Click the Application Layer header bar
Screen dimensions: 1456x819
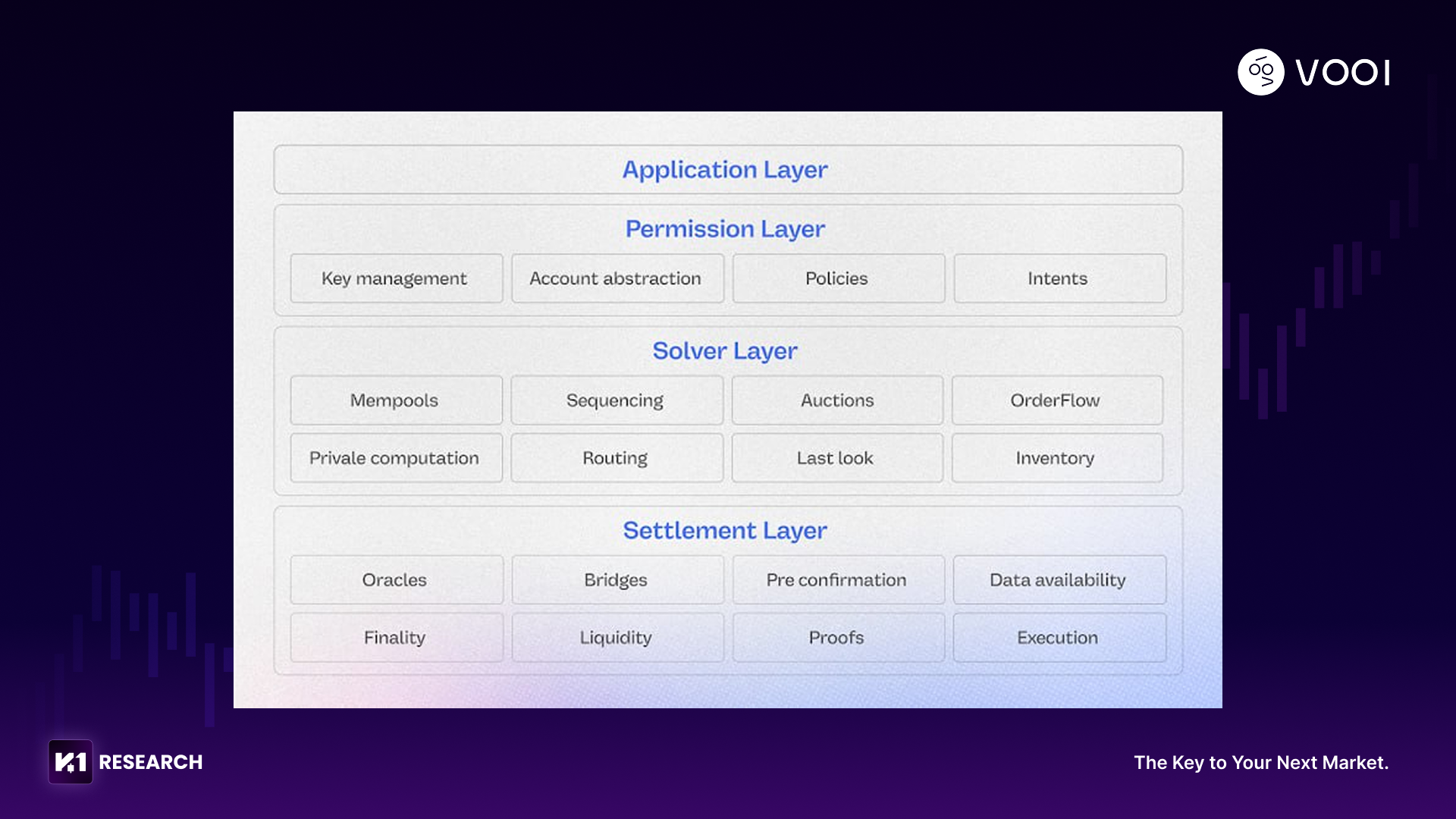click(x=727, y=170)
